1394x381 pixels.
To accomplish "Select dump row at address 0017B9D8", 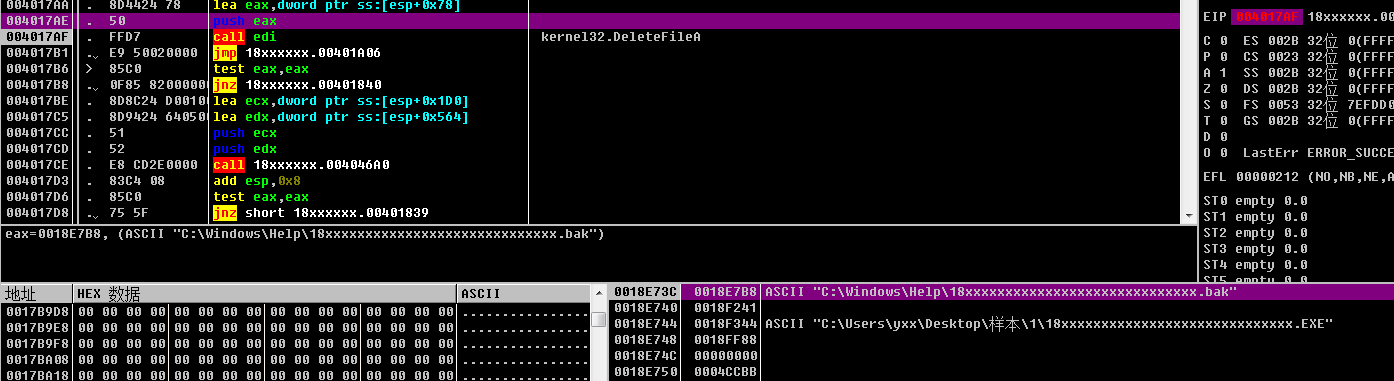I will click(x=296, y=312).
